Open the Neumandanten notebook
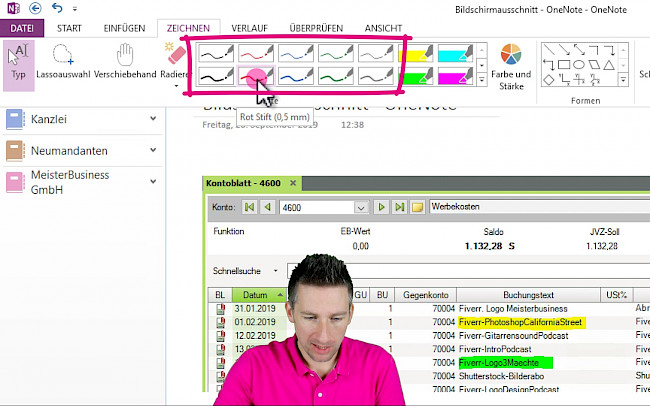650x406 pixels. pyautogui.click(x=69, y=151)
